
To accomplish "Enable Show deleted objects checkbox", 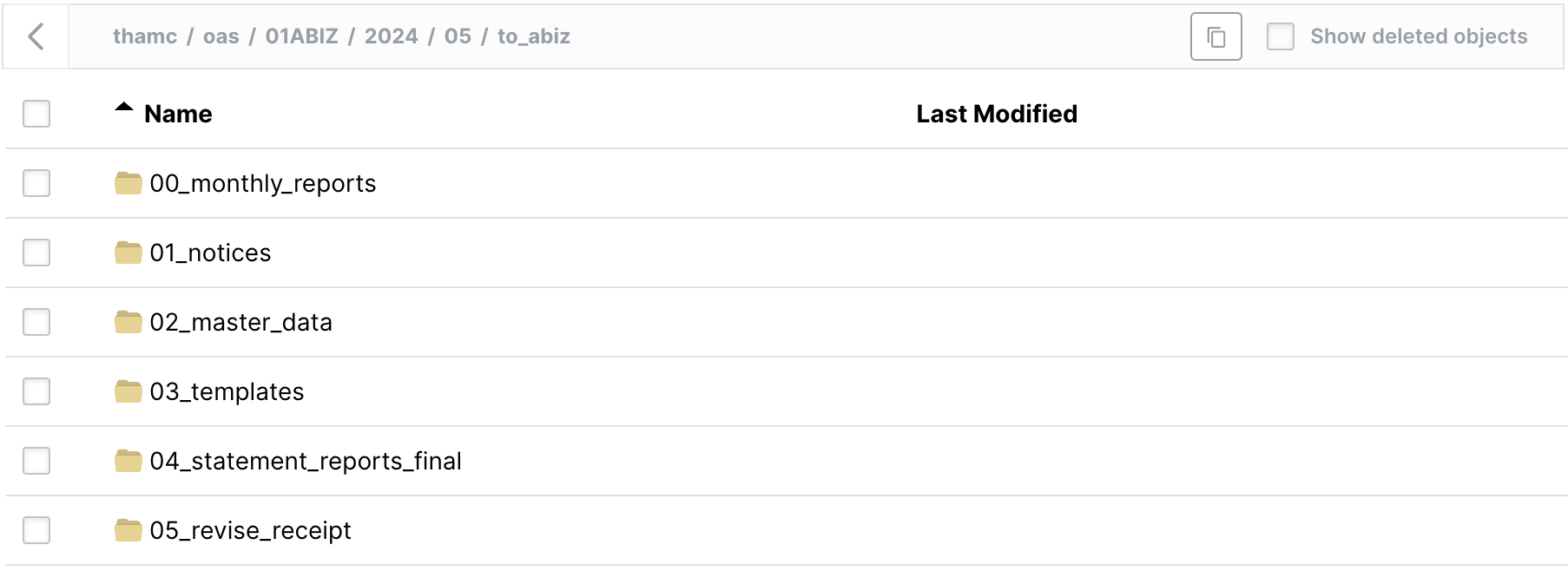I will point(1281,36).
